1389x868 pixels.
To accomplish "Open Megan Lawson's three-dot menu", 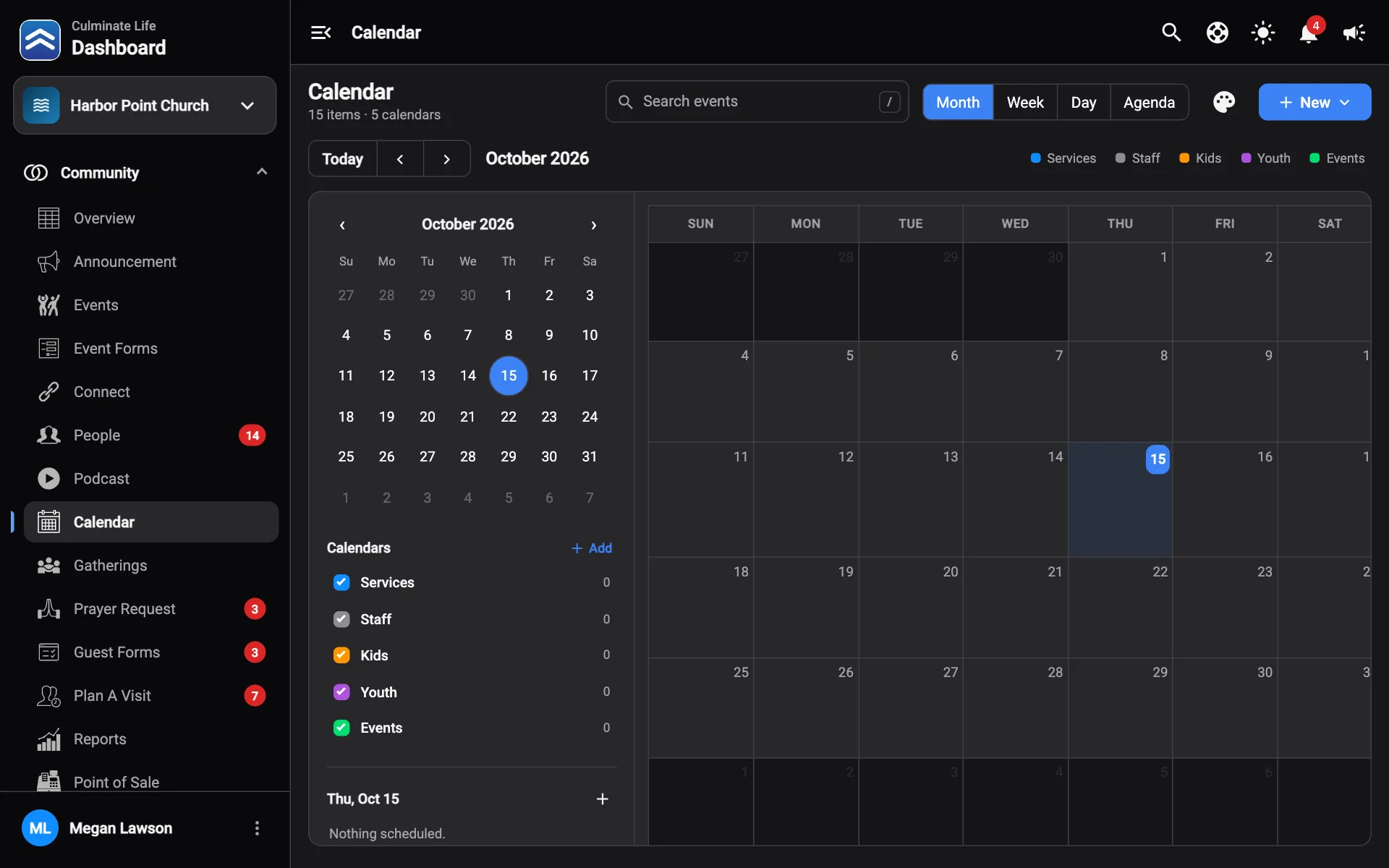I will tap(257, 828).
